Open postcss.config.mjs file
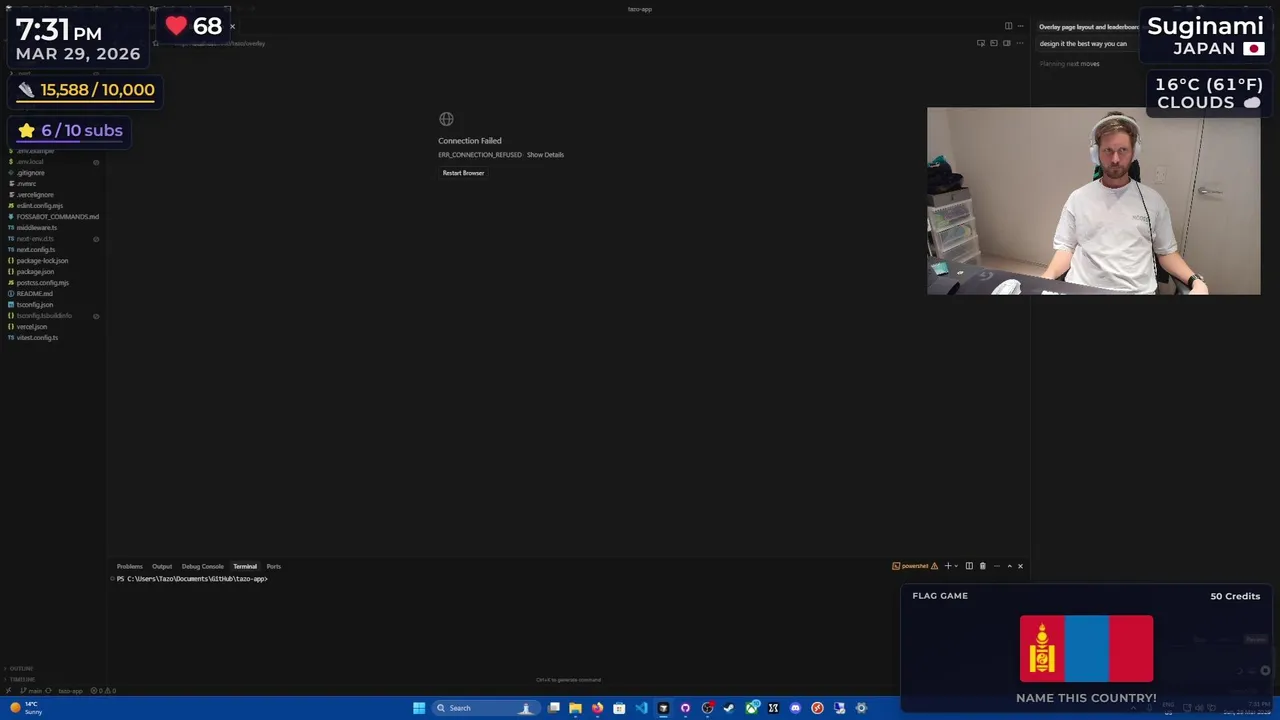 [x=42, y=283]
